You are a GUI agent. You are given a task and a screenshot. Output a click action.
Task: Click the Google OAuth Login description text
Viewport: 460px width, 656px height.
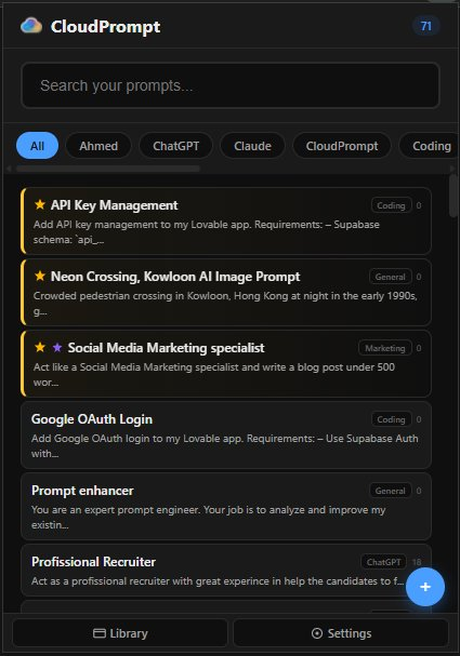(x=225, y=446)
